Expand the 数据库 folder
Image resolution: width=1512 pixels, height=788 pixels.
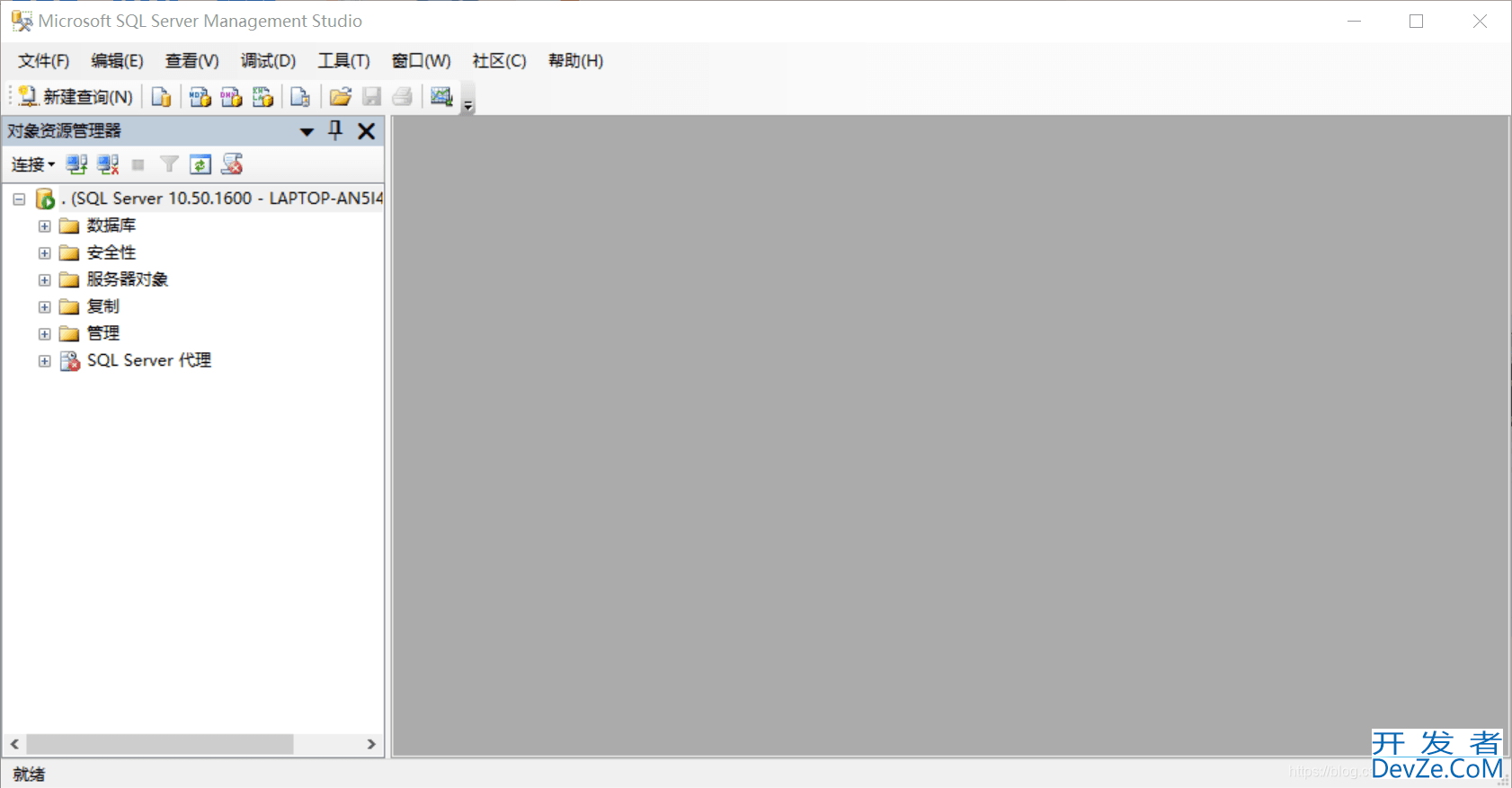click(44, 226)
